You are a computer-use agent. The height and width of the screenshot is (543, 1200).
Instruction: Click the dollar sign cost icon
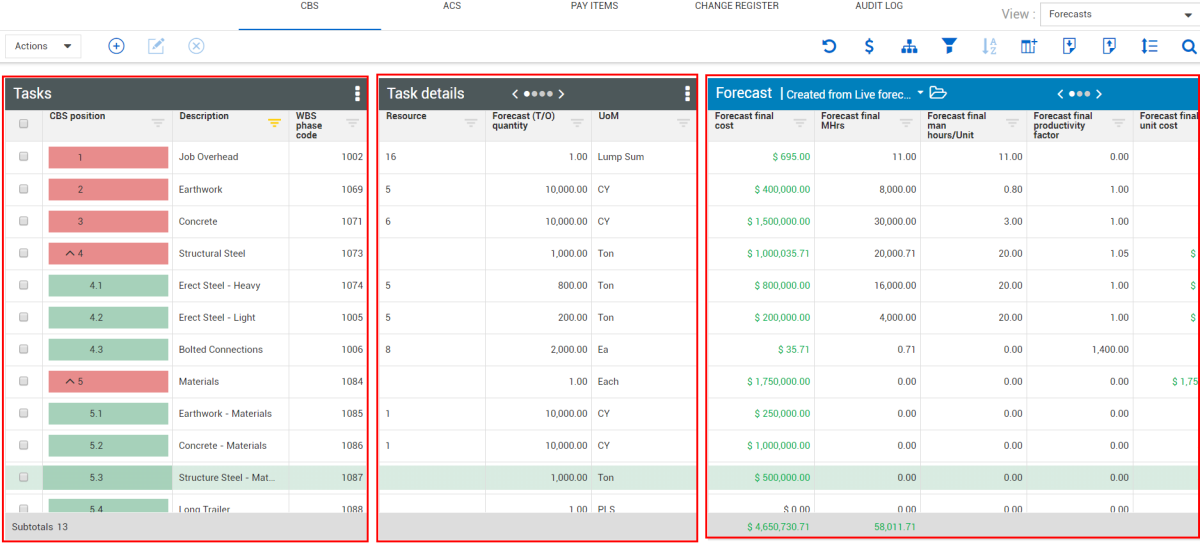[x=869, y=46]
